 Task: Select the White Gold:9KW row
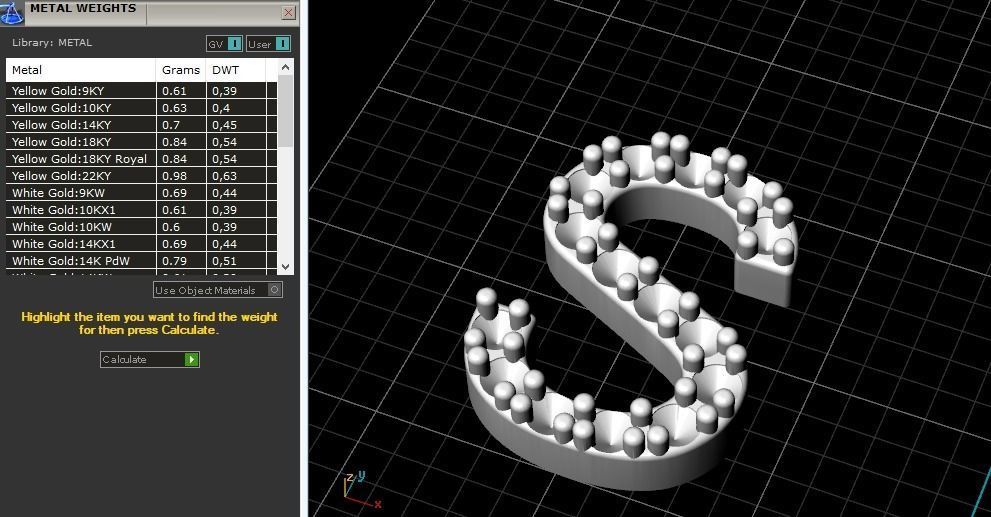[x=142, y=193]
